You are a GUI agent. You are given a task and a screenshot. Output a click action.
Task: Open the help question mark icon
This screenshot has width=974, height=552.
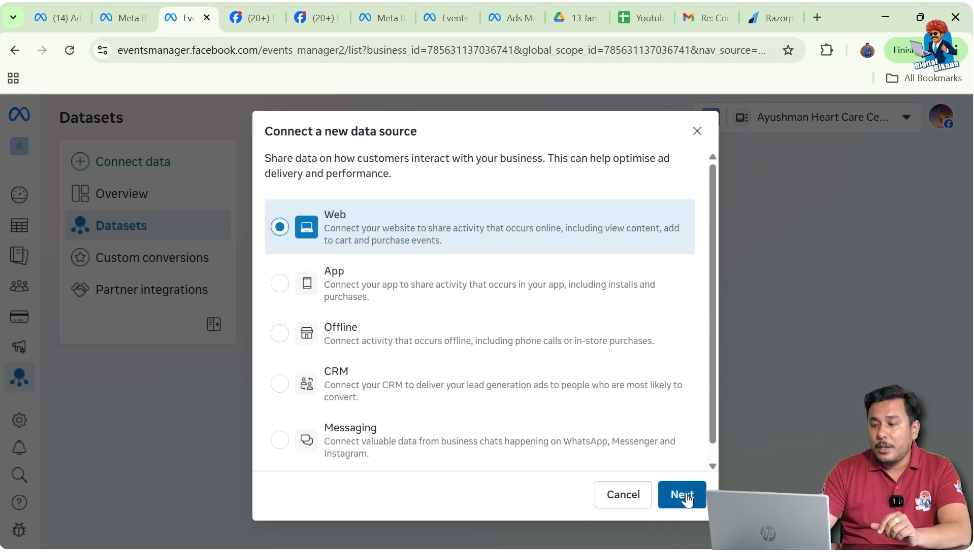(19, 502)
